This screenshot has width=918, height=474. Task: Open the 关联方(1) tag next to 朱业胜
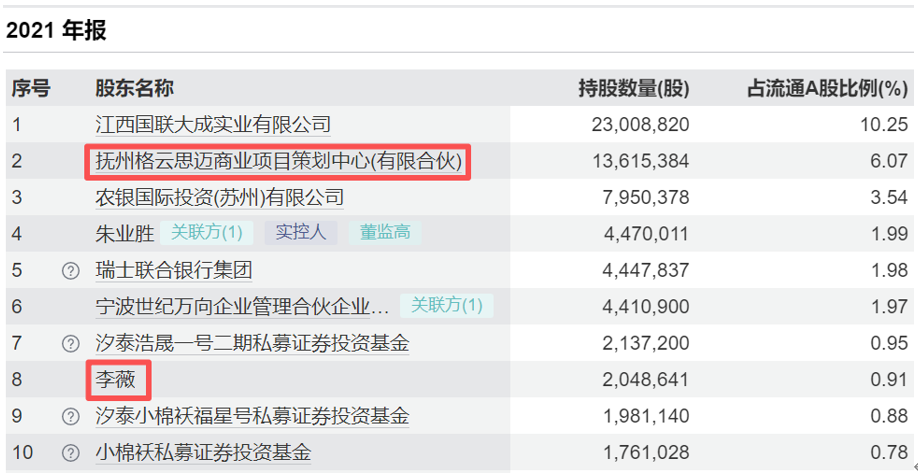207,233
